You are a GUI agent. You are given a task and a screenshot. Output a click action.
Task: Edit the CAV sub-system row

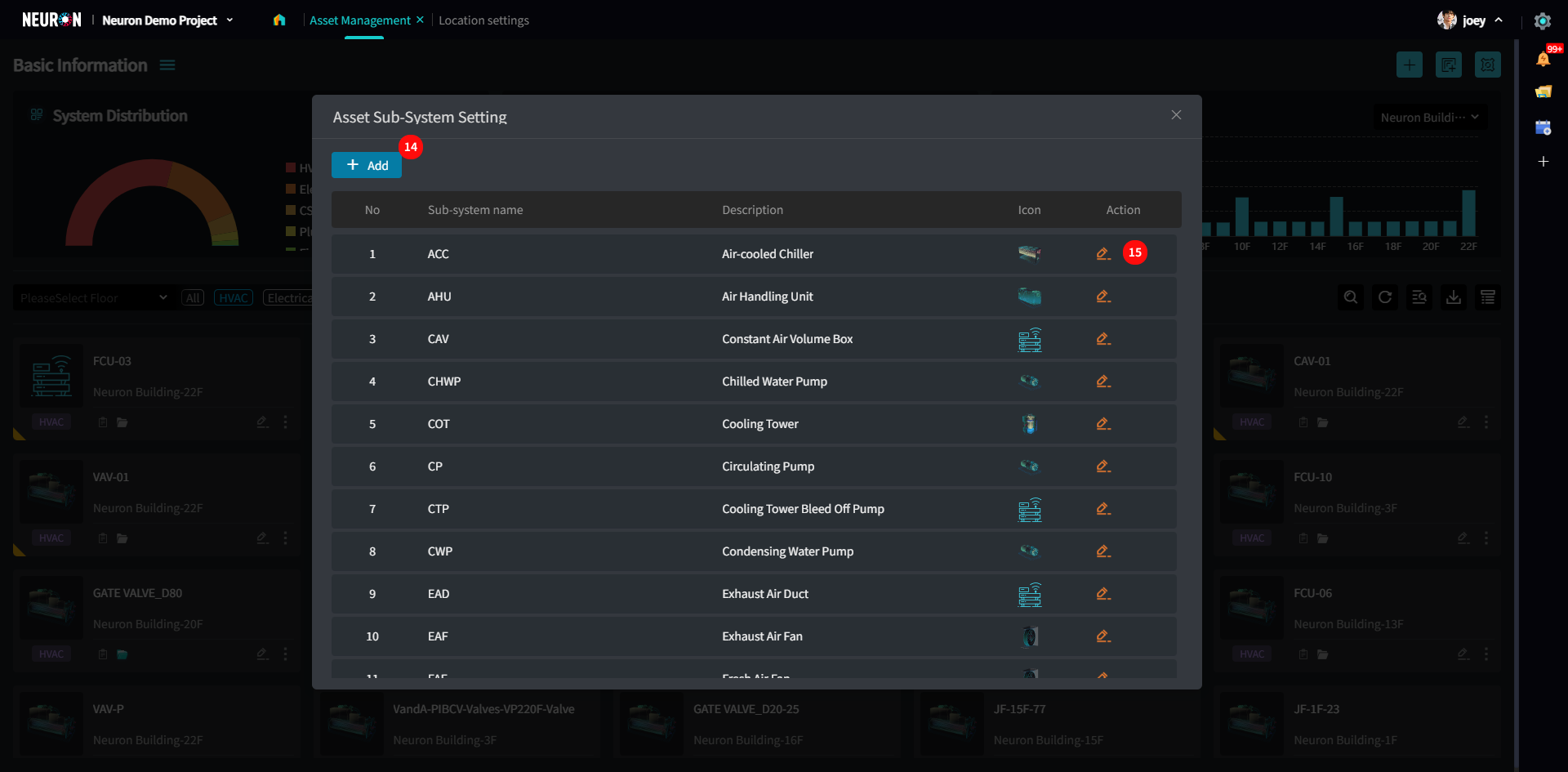1103,339
